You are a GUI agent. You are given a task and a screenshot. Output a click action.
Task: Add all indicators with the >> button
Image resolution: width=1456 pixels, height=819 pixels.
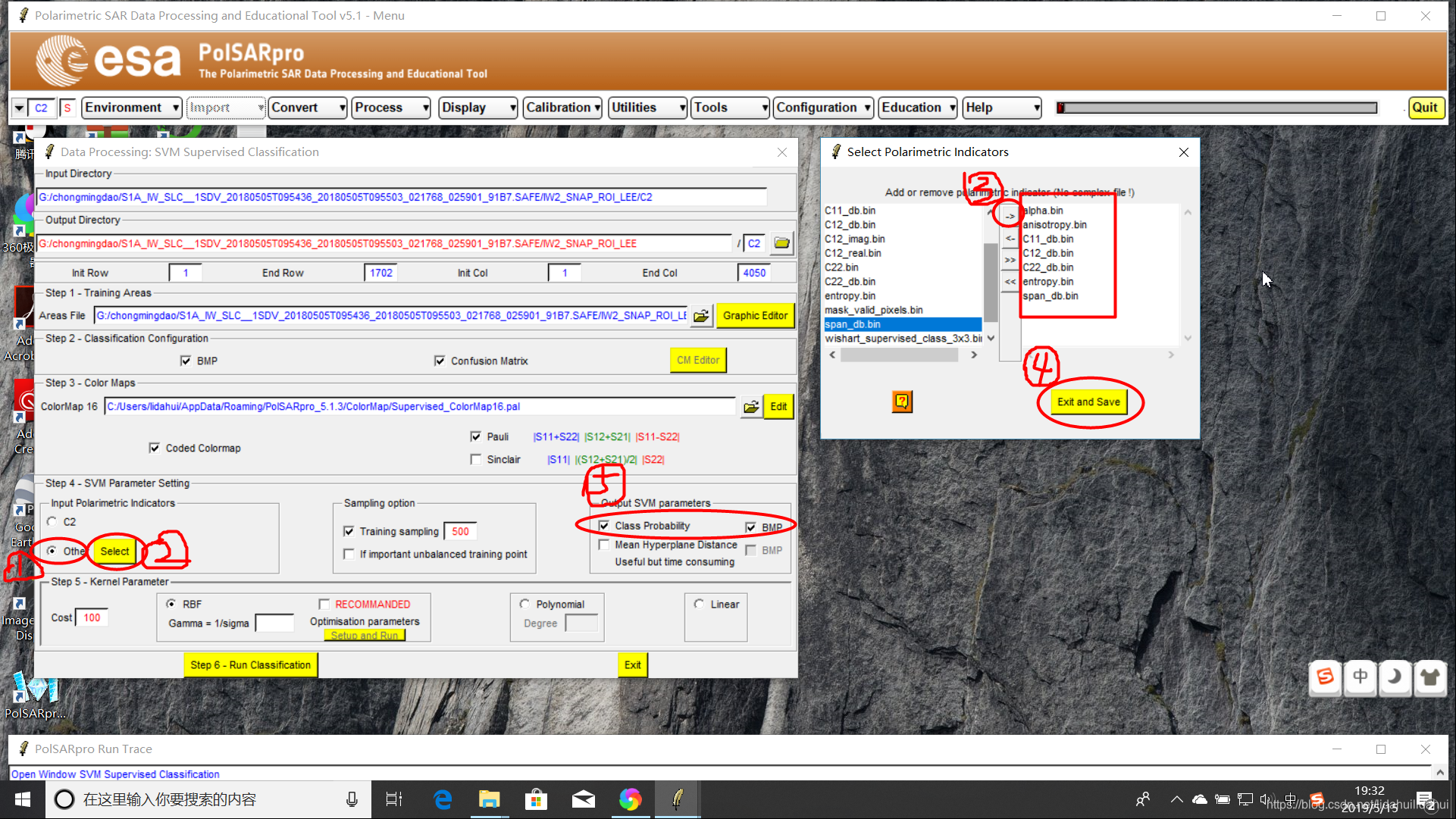1010,260
